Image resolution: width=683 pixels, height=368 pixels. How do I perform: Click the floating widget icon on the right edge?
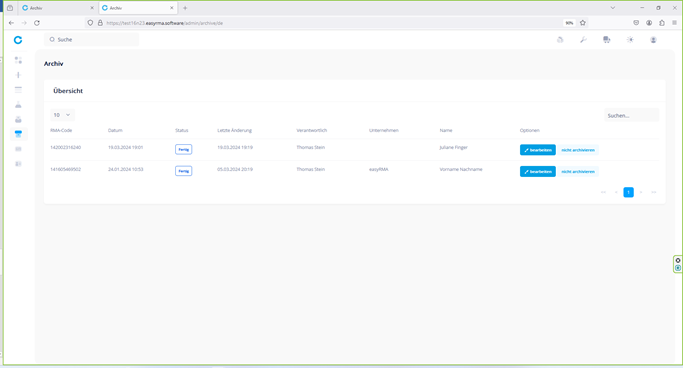(x=678, y=264)
